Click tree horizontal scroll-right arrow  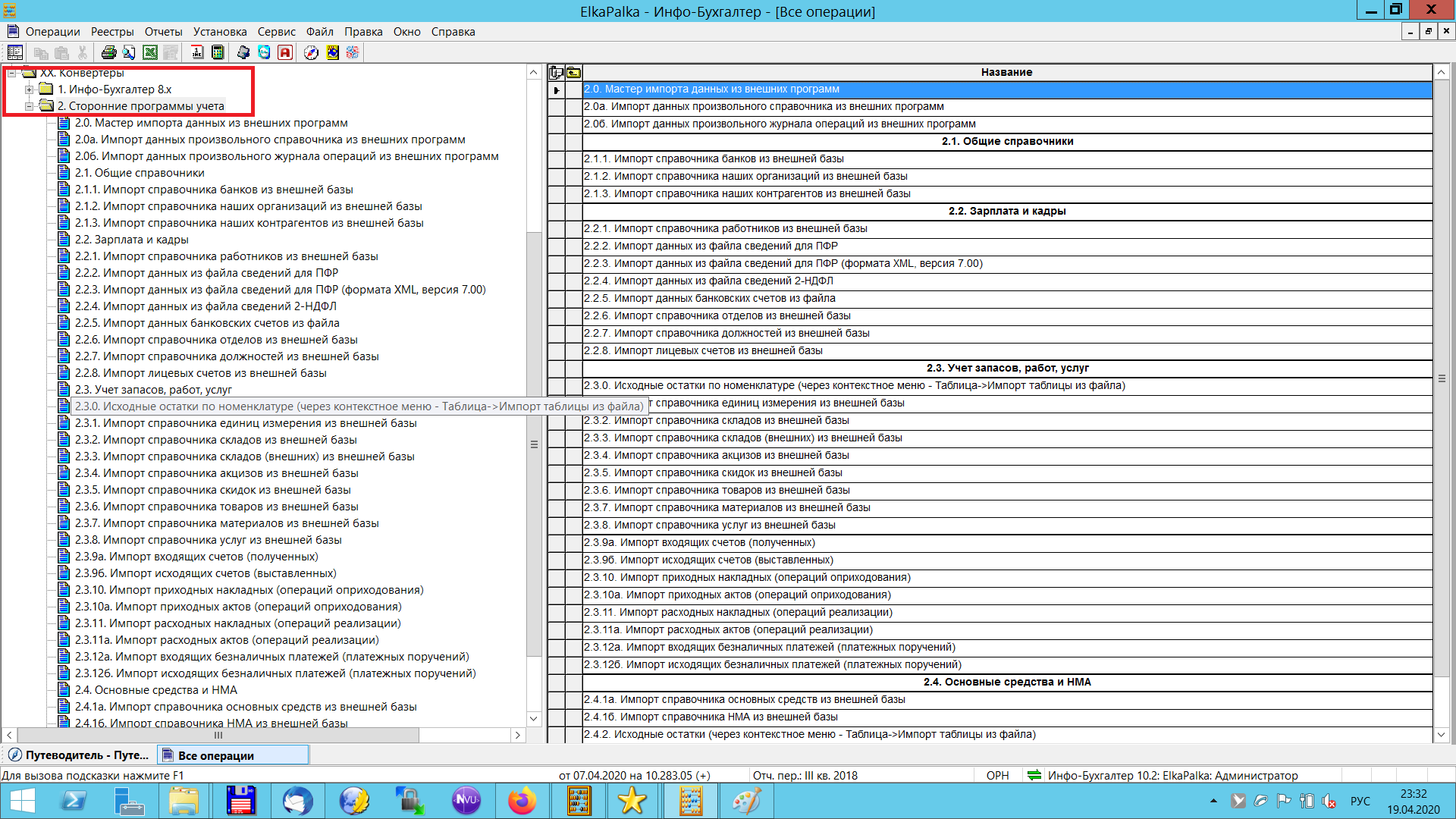click(518, 735)
